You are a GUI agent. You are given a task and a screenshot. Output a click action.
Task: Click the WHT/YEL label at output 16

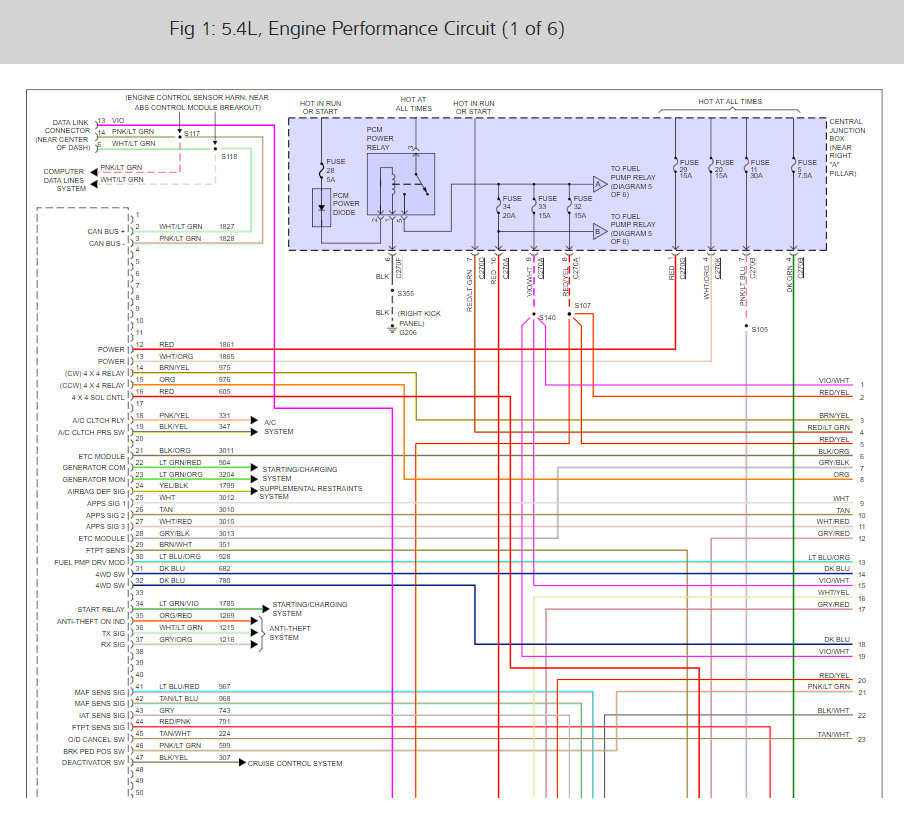point(834,593)
